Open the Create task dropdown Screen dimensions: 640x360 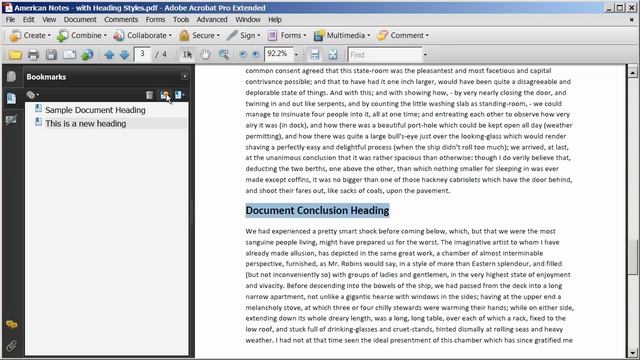[x=30, y=36]
